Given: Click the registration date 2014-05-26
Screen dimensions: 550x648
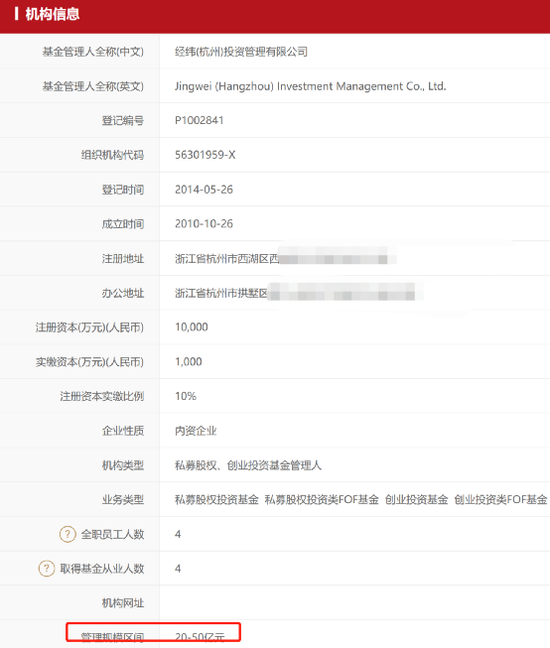Looking at the screenshot, I should pyautogui.click(x=204, y=189).
